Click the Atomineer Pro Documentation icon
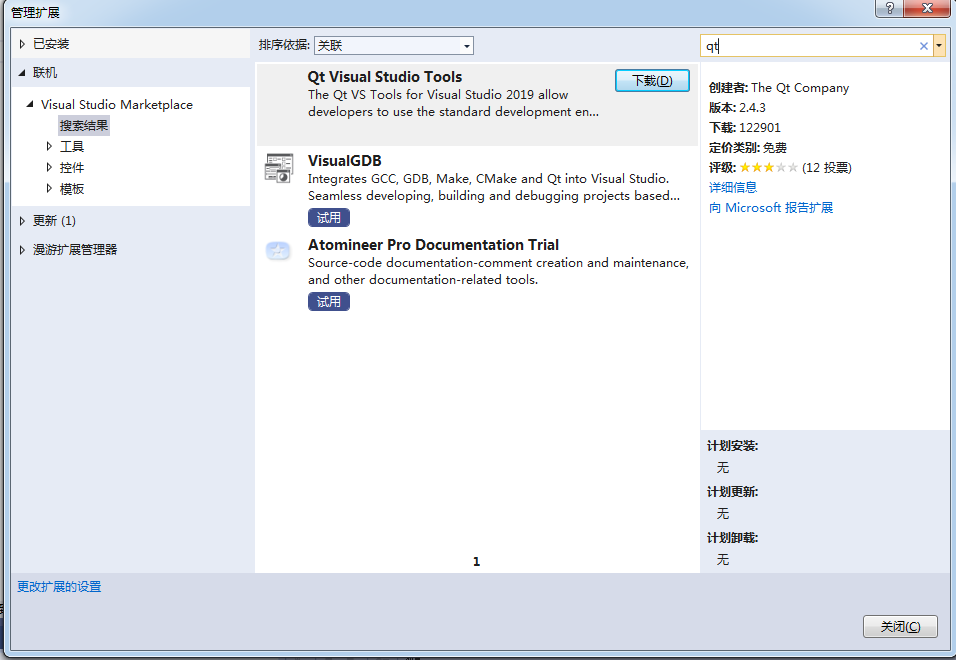 (x=279, y=252)
